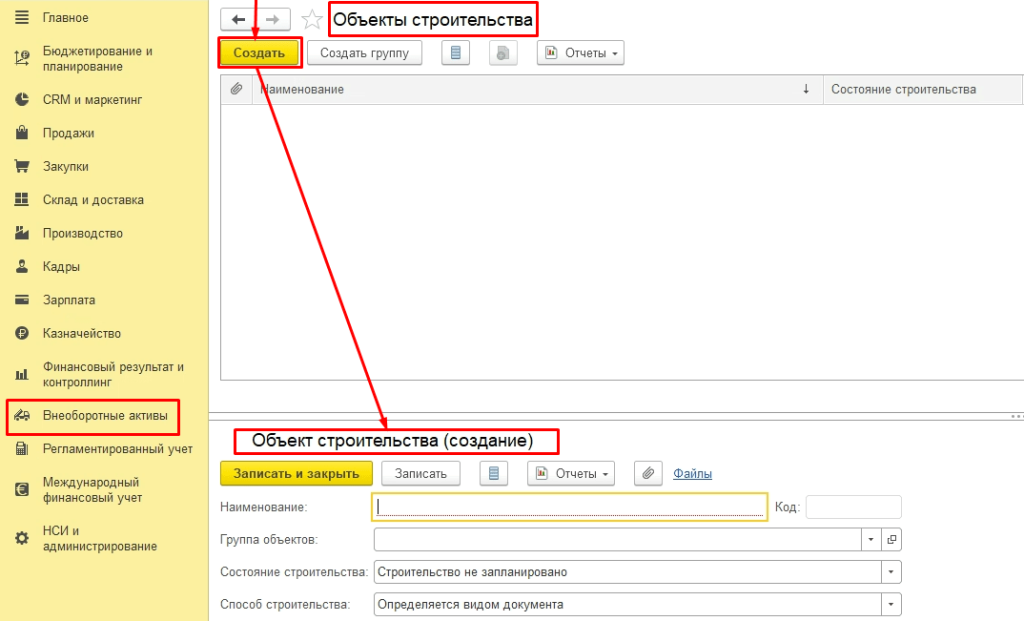Click Строительство не запланировано field
1024x621 pixels.
(628, 572)
